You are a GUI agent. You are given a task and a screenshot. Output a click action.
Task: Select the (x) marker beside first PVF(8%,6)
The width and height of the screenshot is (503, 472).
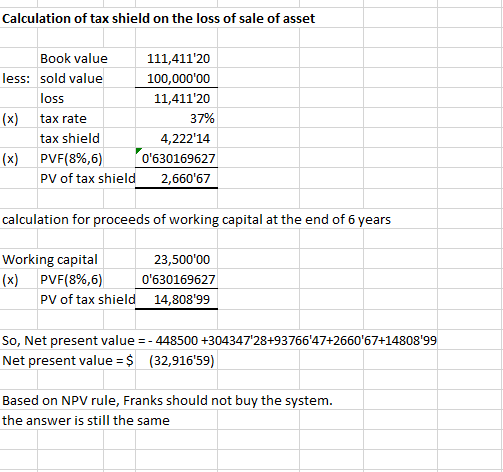click(x=10, y=159)
